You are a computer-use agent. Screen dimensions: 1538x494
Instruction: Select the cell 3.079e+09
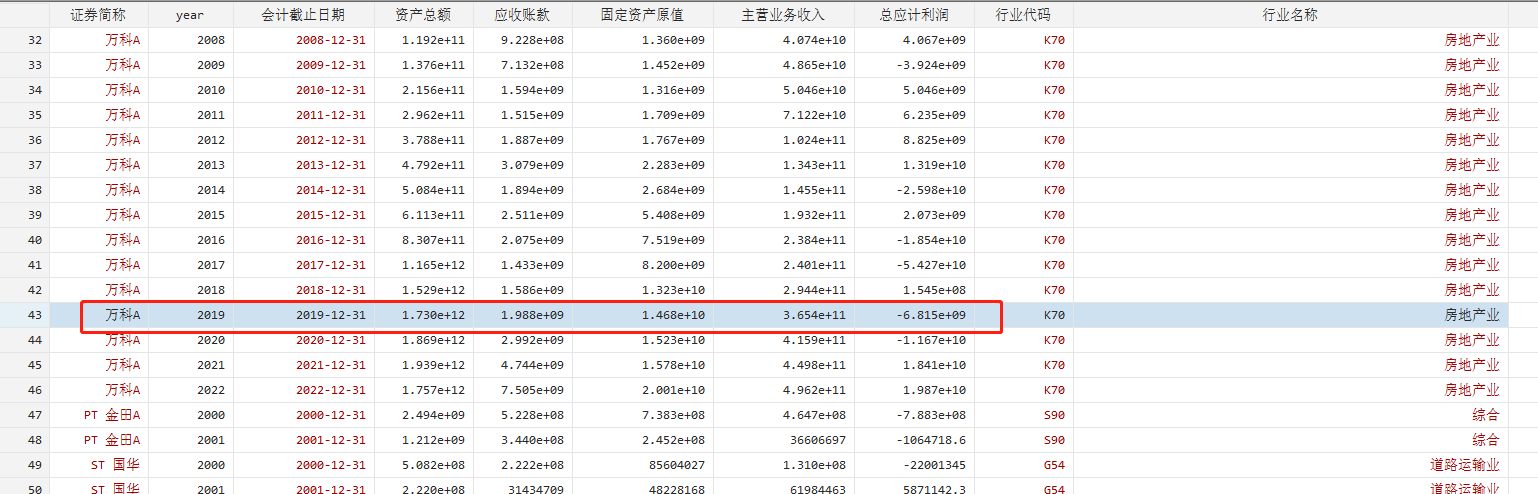click(x=532, y=165)
